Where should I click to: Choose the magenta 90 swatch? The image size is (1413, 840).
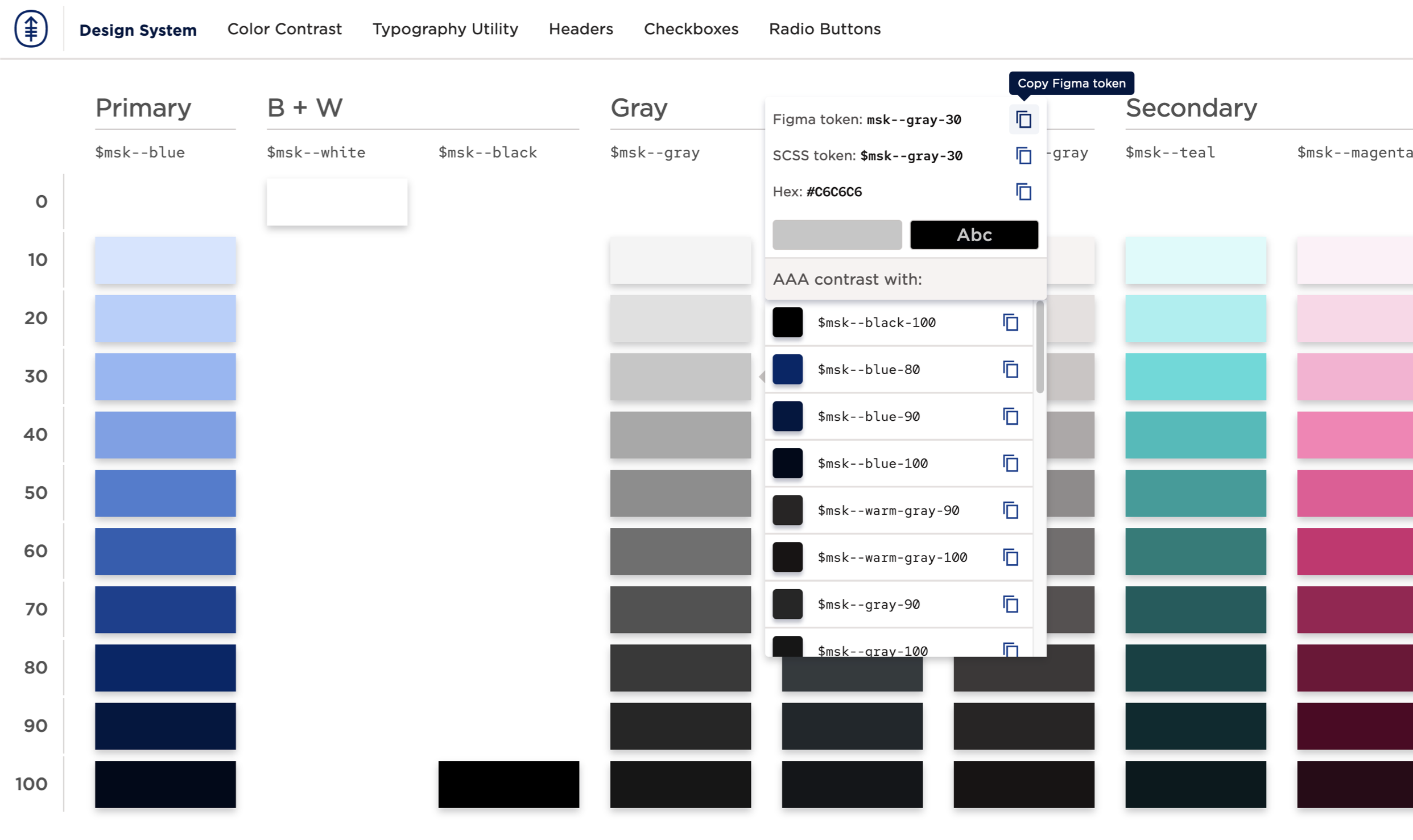tap(1355, 726)
